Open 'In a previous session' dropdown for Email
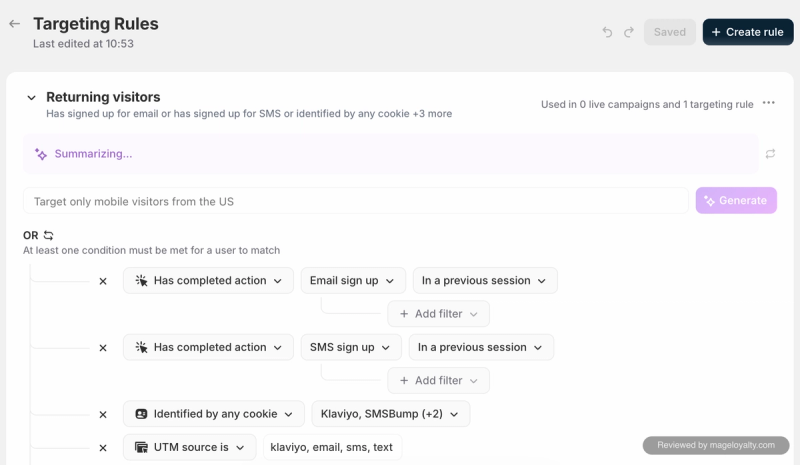800x465 pixels. pyautogui.click(x=485, y=281)
